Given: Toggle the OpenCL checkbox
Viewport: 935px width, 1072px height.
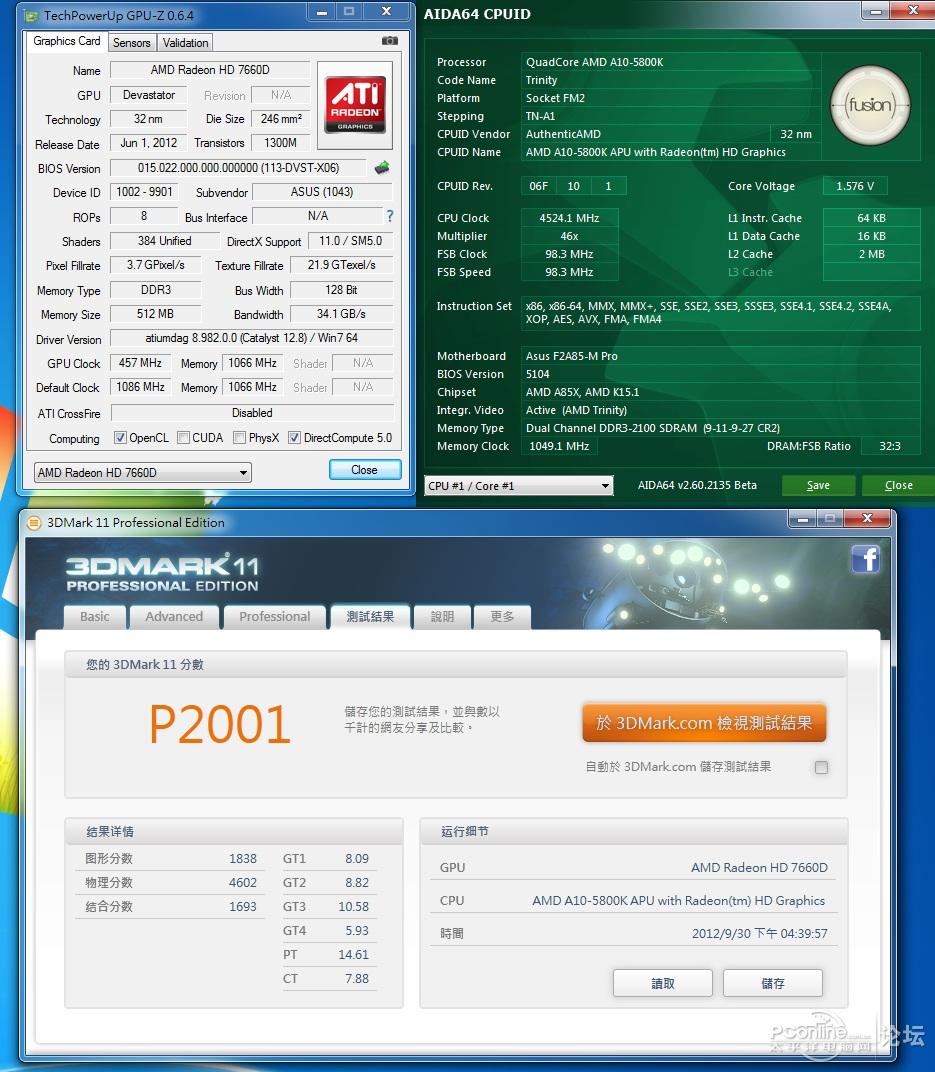Looking at the screenshot, I should pos(120,438).
